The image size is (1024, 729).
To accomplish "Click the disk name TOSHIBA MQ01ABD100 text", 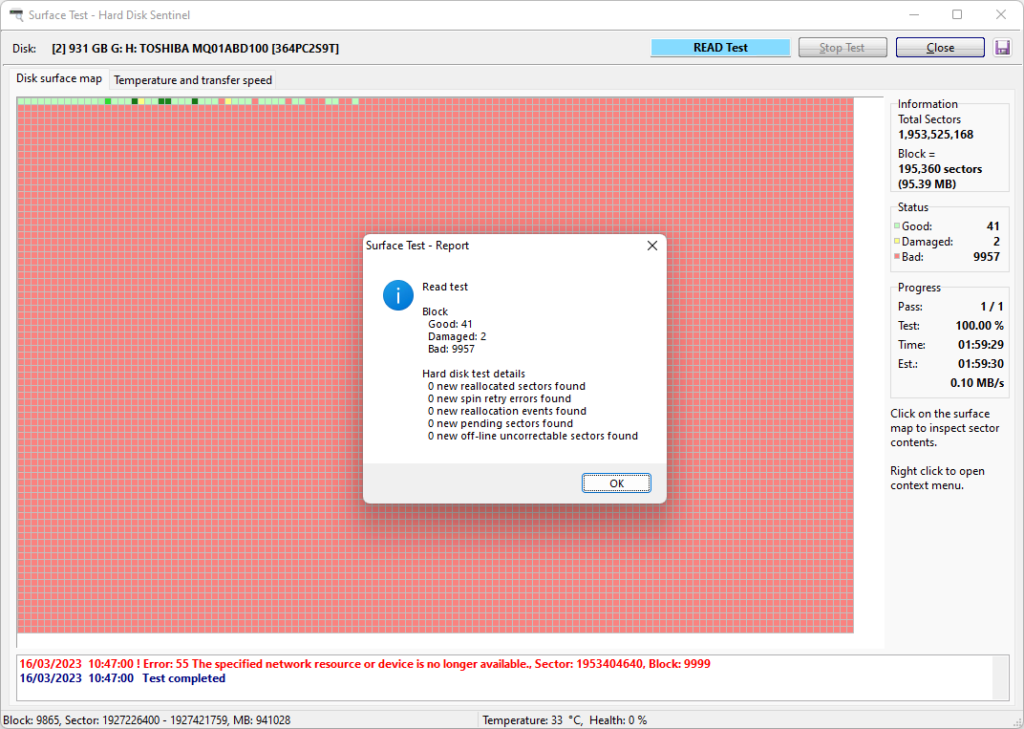I will click(x=195, y=48).
